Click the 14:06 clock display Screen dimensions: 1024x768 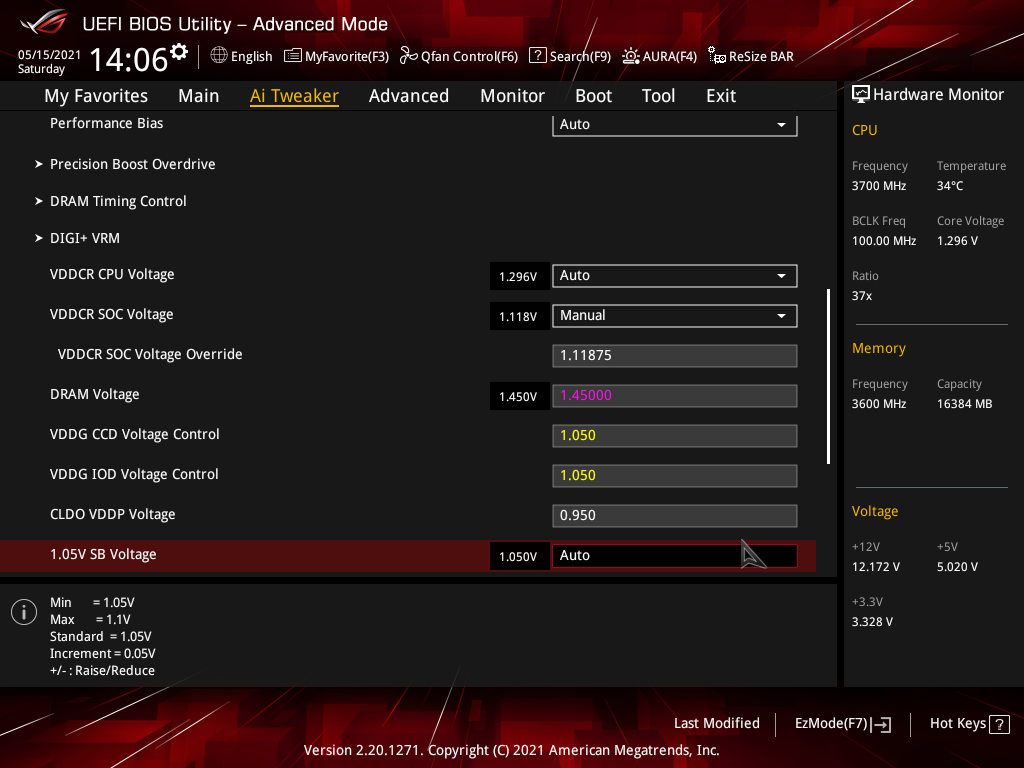[x=129, y=59]
